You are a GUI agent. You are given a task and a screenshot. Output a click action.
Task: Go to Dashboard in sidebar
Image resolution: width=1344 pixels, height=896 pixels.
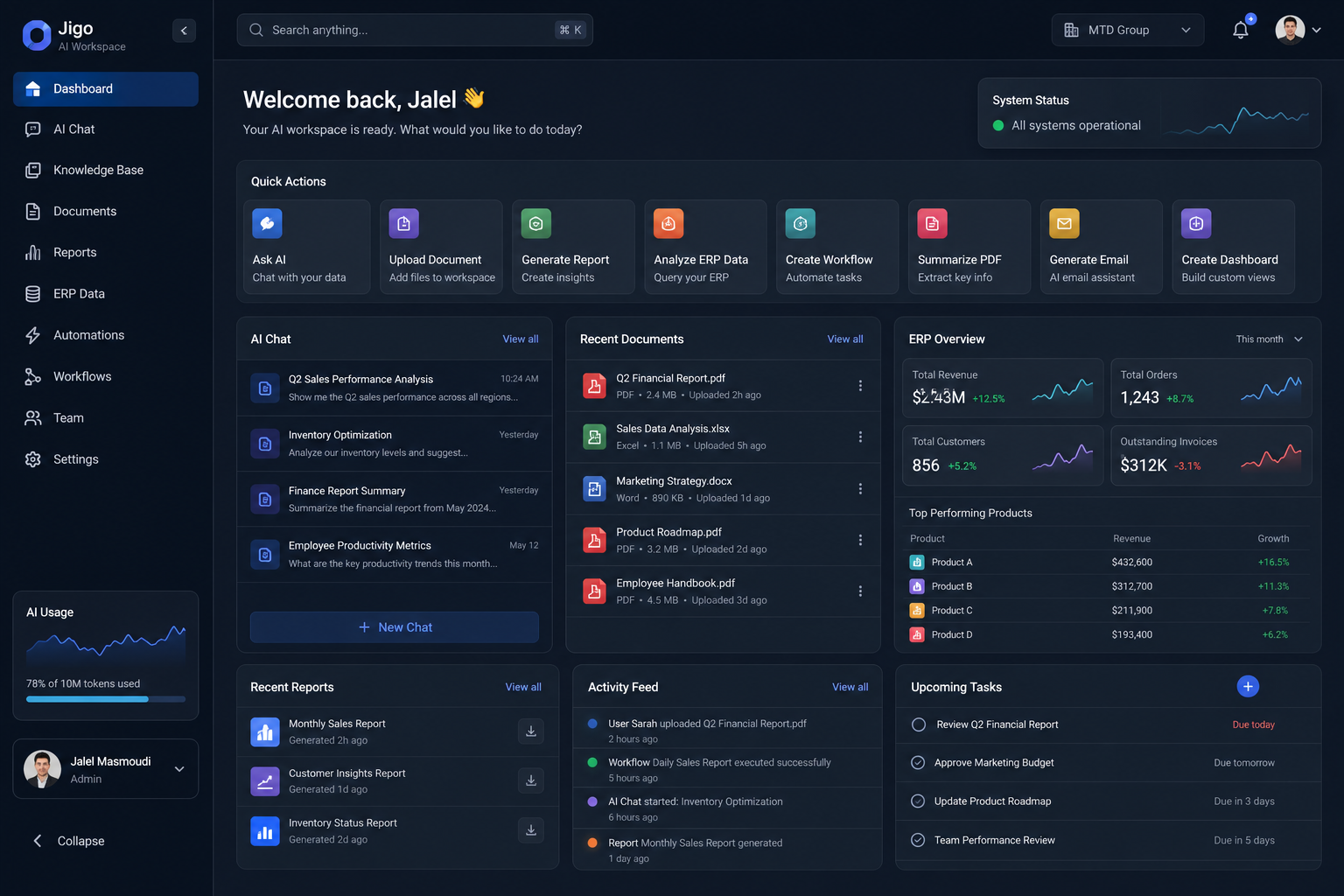coord(106,89)
